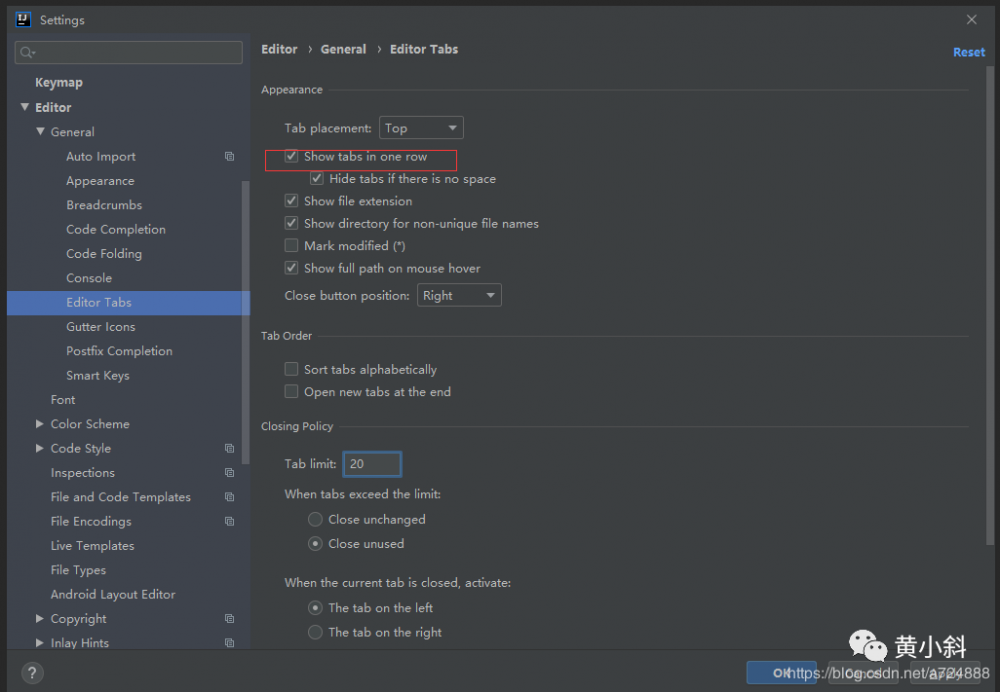Open Postfix Completion settings
Screen dimensions: 1000x692
[x=119, y=351]
